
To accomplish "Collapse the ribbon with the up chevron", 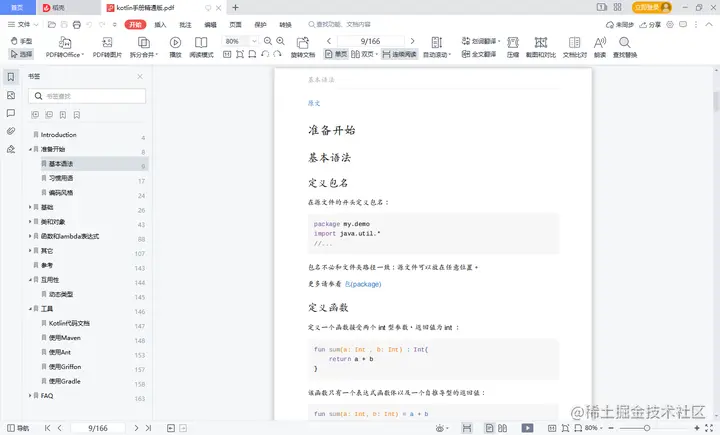I will [709, 24].
